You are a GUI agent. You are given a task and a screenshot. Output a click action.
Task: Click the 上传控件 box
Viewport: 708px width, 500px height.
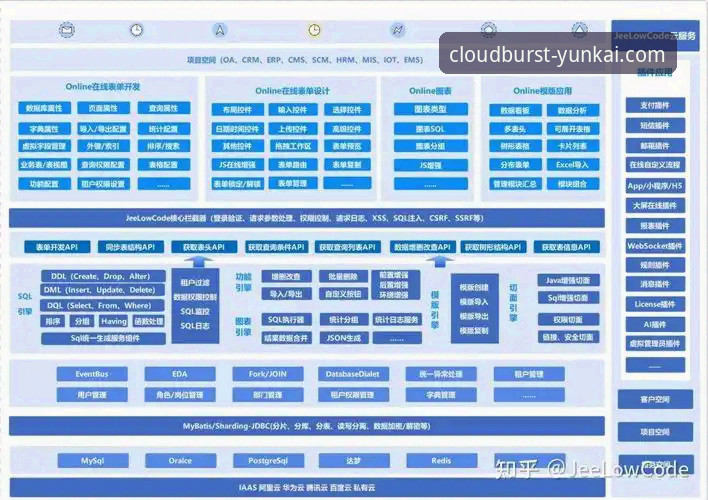(x=293, y=129)
